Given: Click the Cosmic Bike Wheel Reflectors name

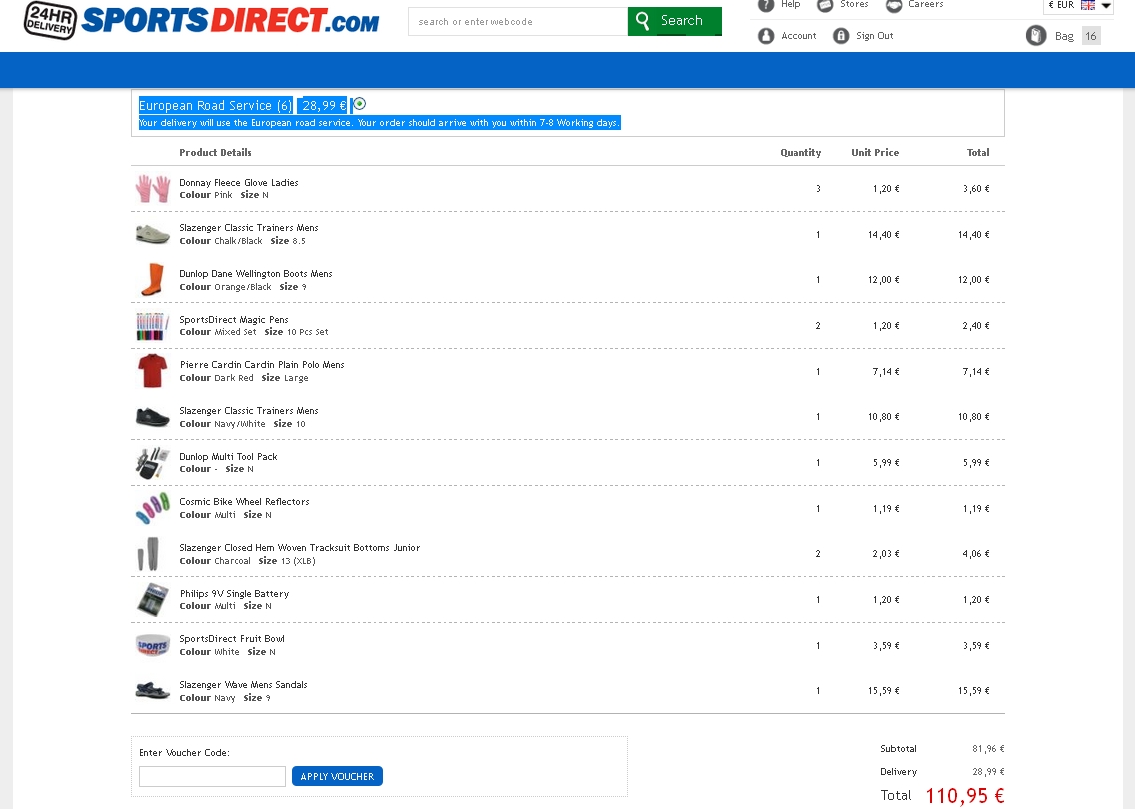Looking at the screenshot, I should [x=244, y=501].
